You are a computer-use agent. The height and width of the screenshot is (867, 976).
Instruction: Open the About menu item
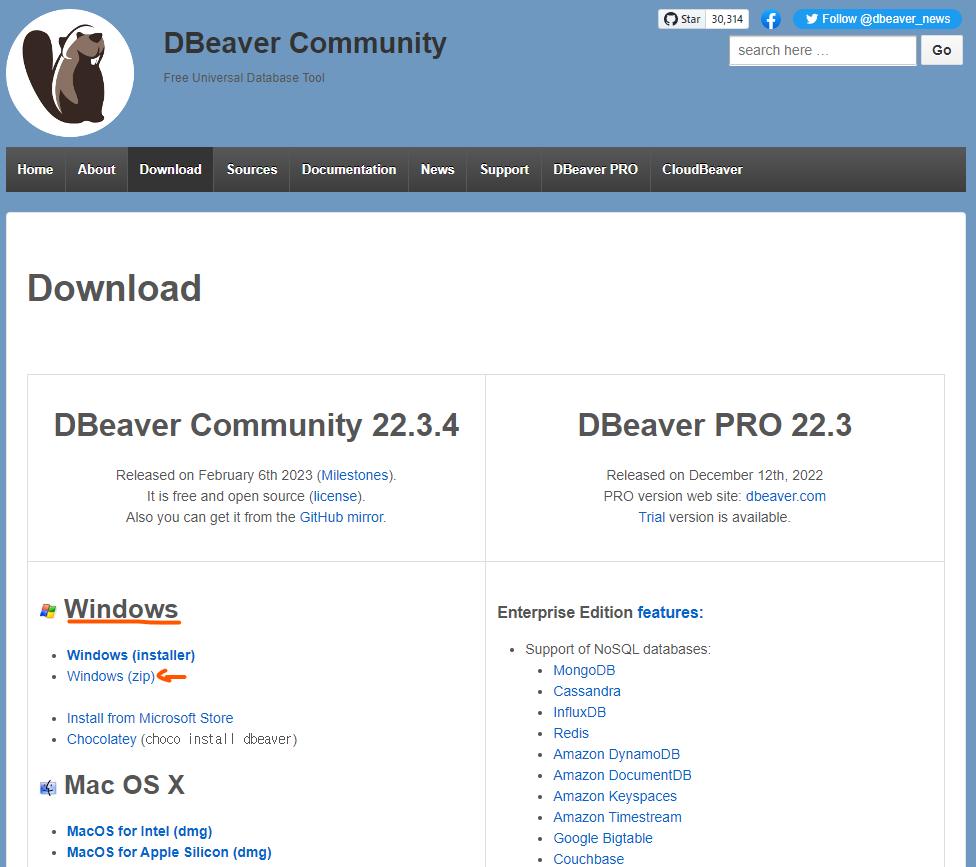pyautogui.click(x=96, y=169)
